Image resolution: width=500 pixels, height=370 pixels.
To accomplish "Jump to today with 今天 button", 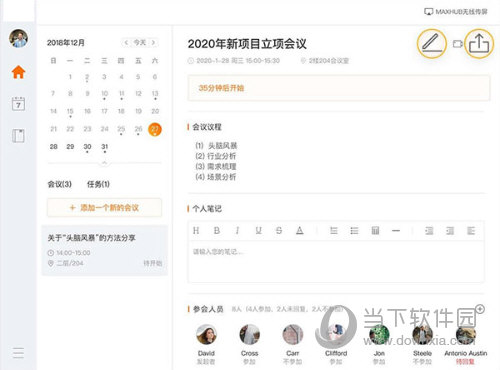I will tap(140, 43).
